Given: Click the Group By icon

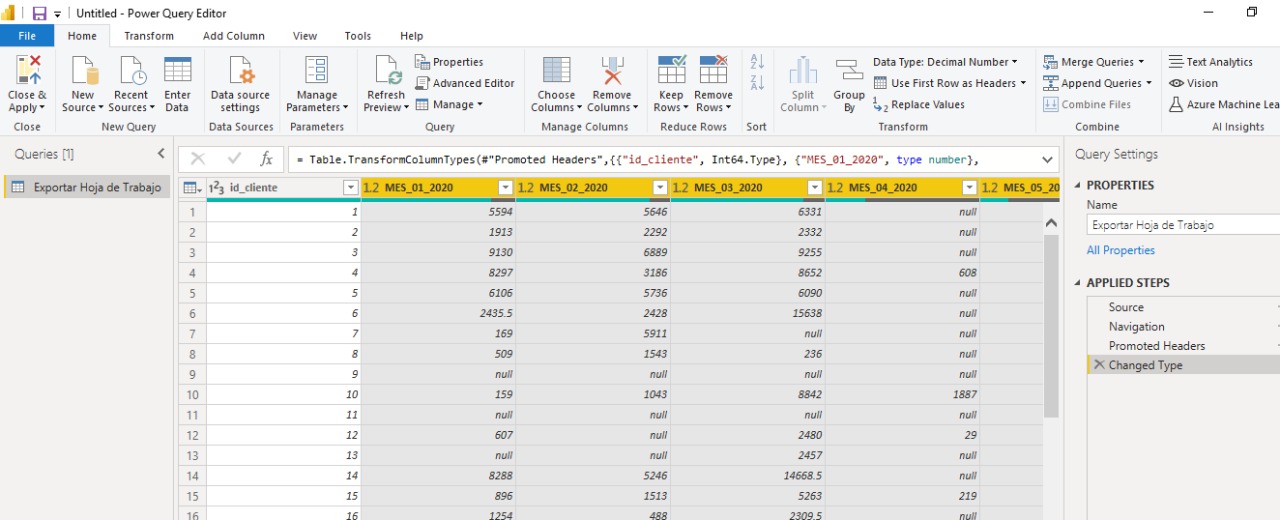Looking at the screenshot, I should click(849, 70).
